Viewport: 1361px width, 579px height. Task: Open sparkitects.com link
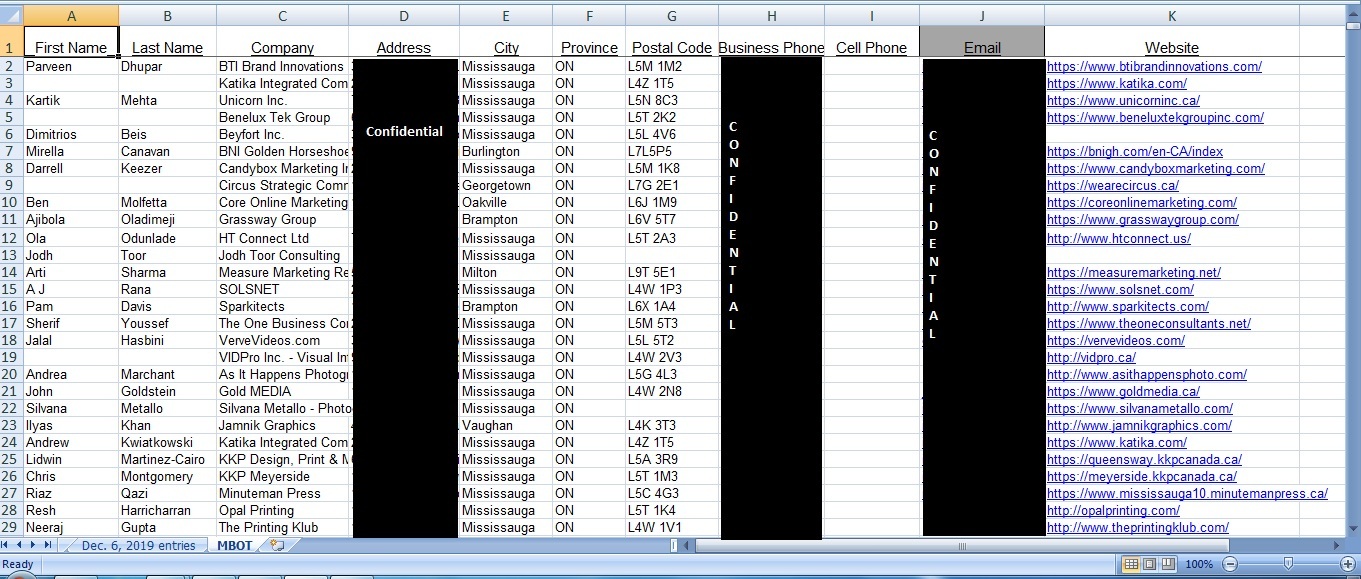[x=1128, y=307]
